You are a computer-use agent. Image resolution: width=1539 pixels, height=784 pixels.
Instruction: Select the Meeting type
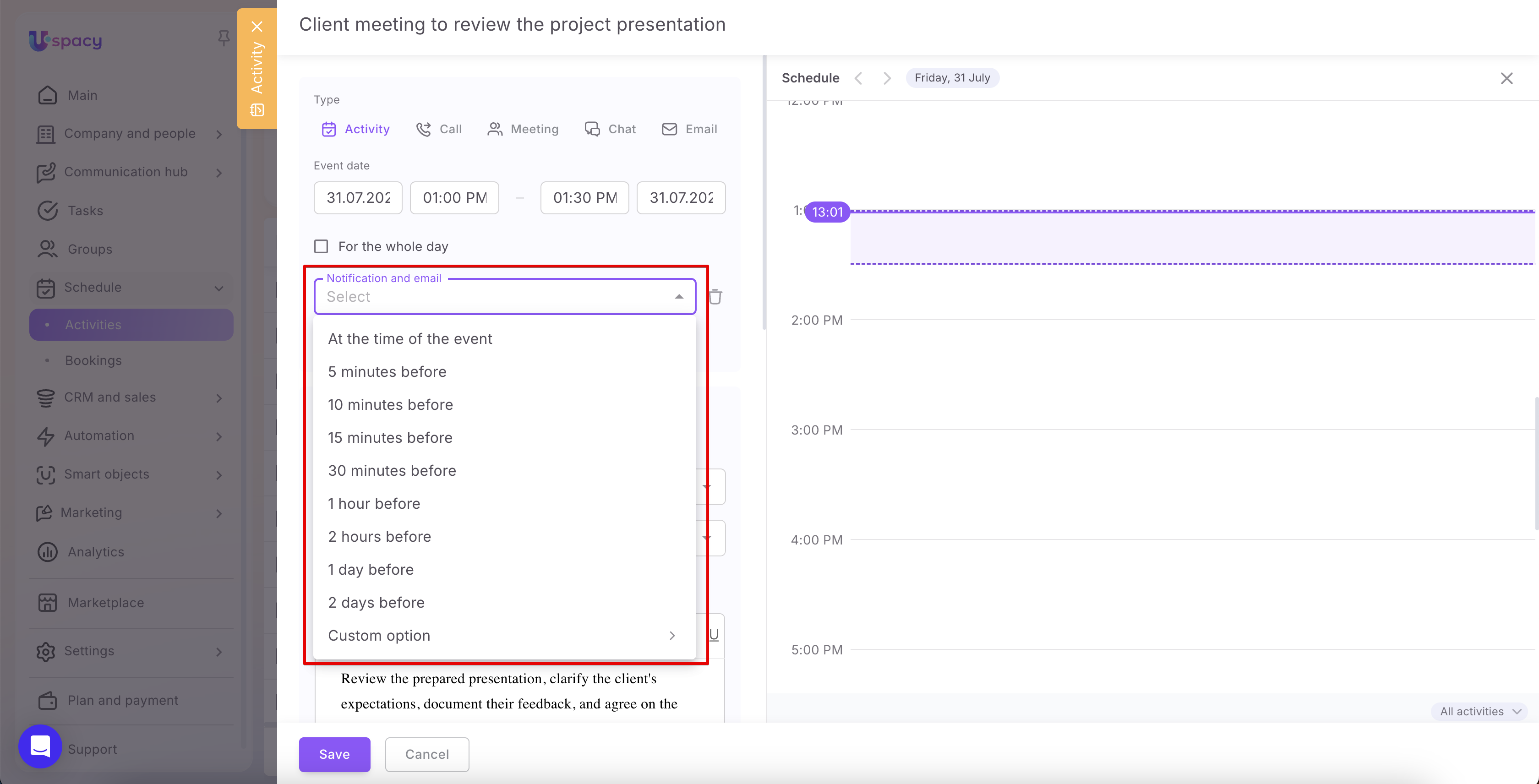[x=523, y=129]
